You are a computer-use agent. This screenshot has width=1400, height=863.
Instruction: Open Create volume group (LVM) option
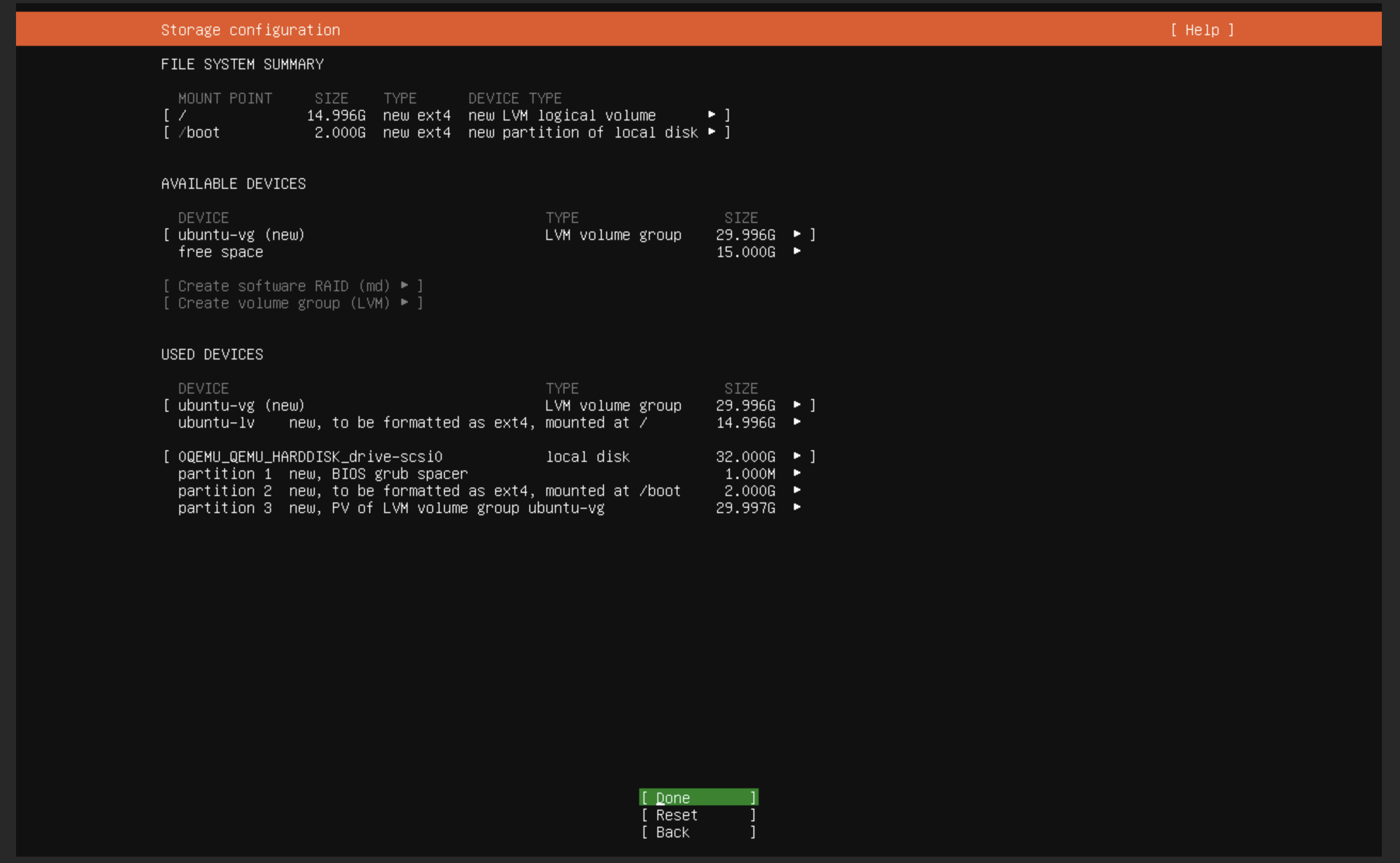(293, 302)
